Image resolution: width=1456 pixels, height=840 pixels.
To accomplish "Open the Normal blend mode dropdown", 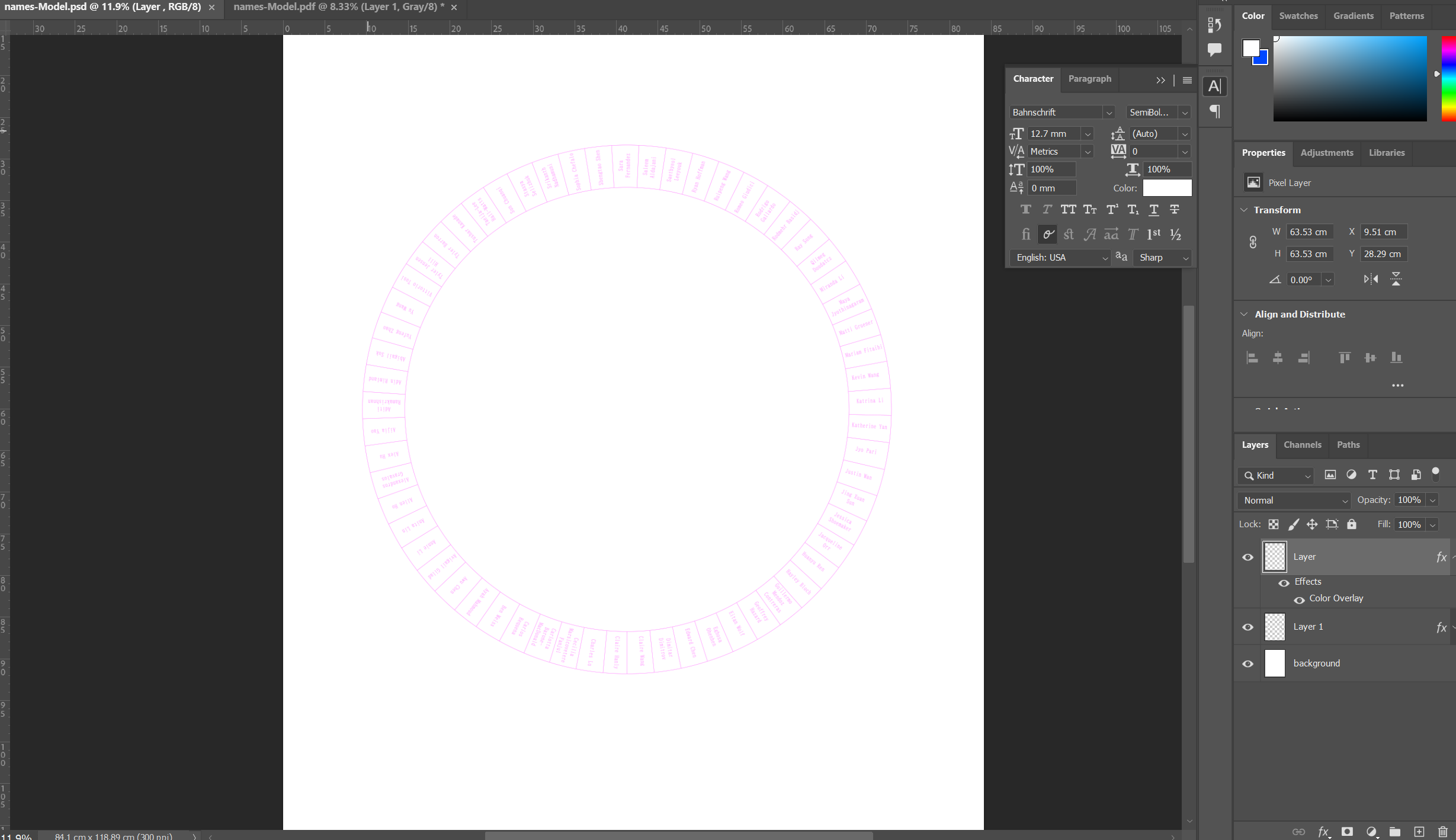I will pos(1294,501).
